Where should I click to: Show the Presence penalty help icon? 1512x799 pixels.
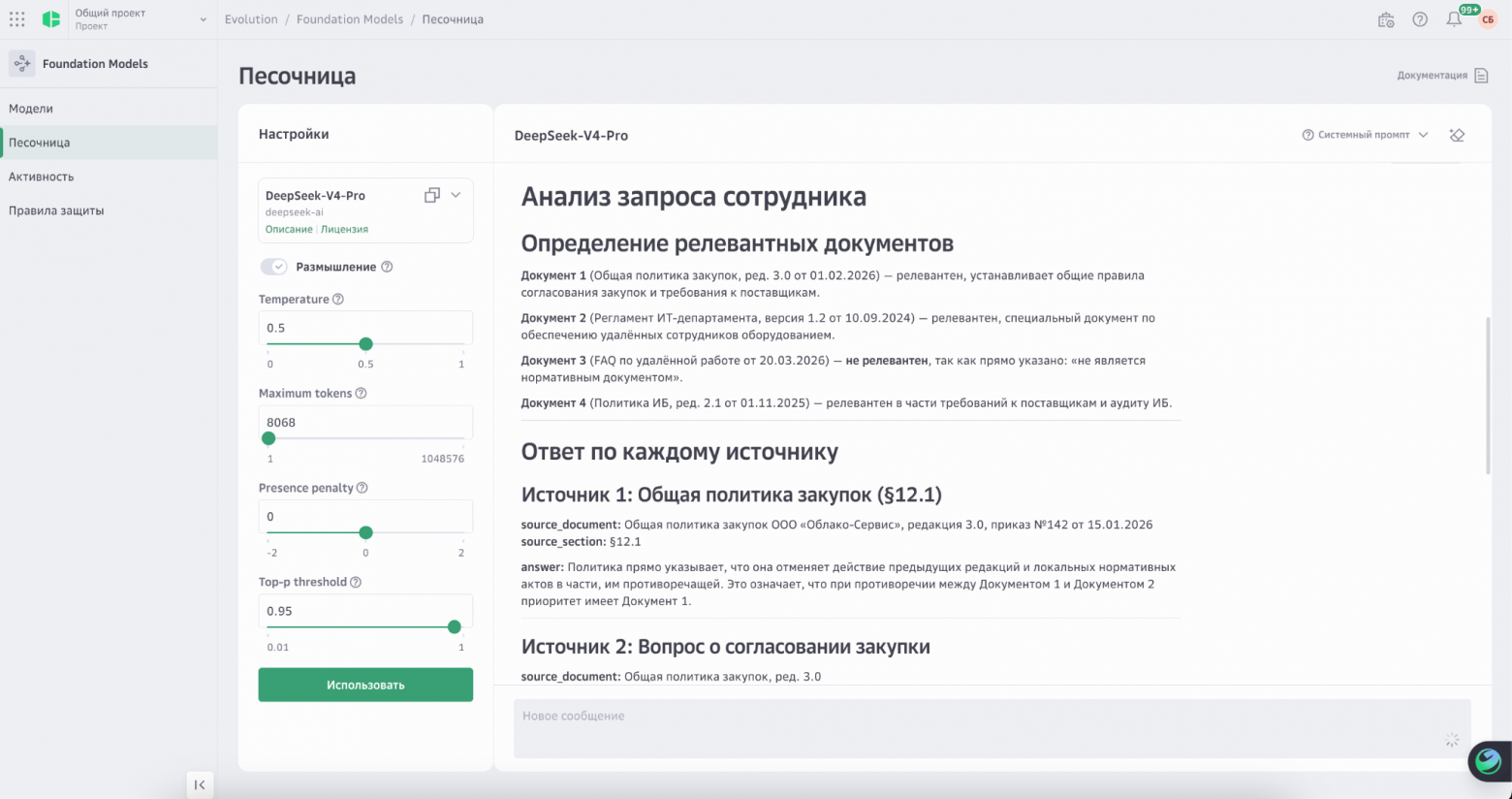(362, 488)
